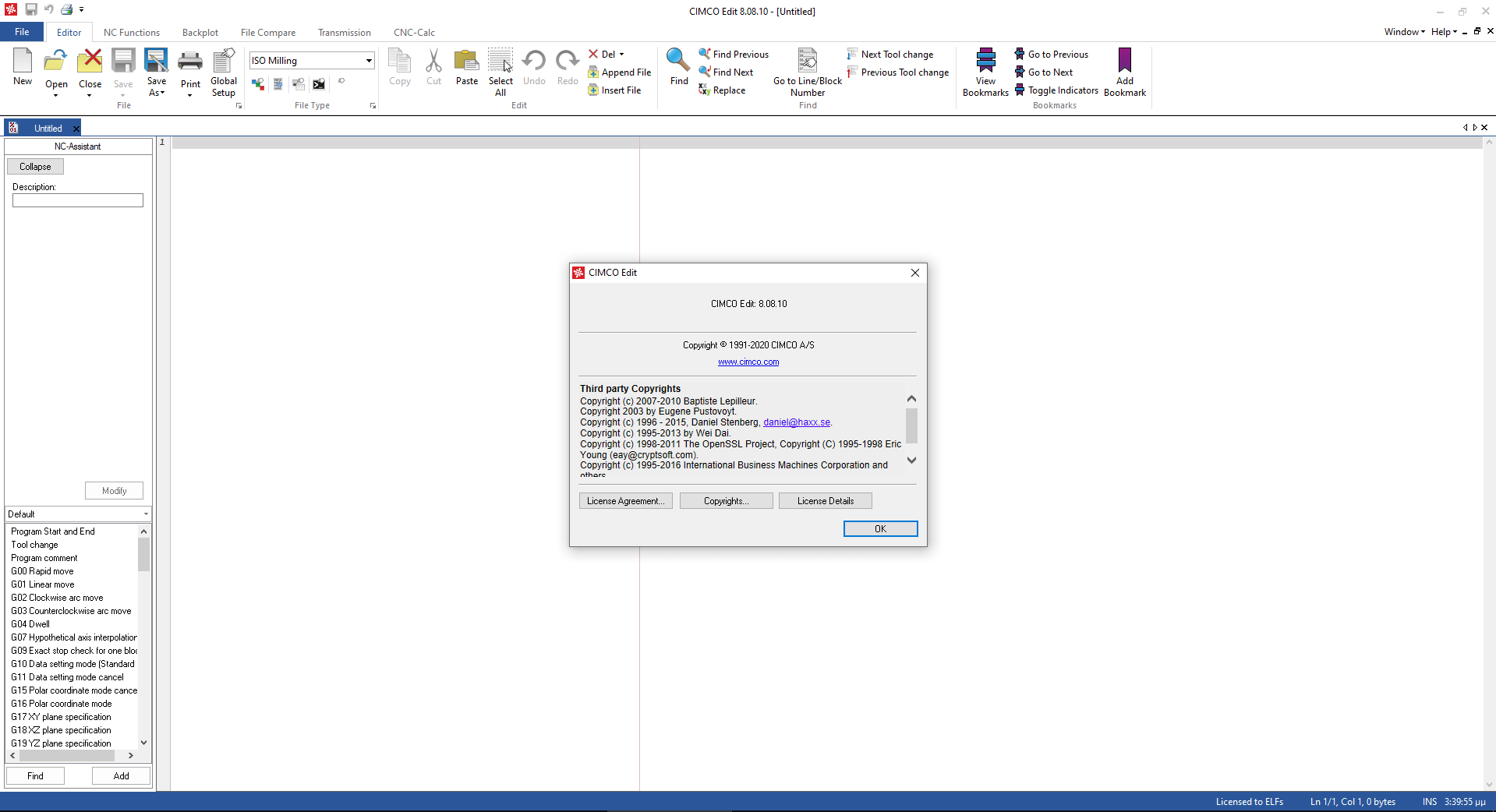
Task: Click quick access print icon in title bar
Action: coord(66,9)
